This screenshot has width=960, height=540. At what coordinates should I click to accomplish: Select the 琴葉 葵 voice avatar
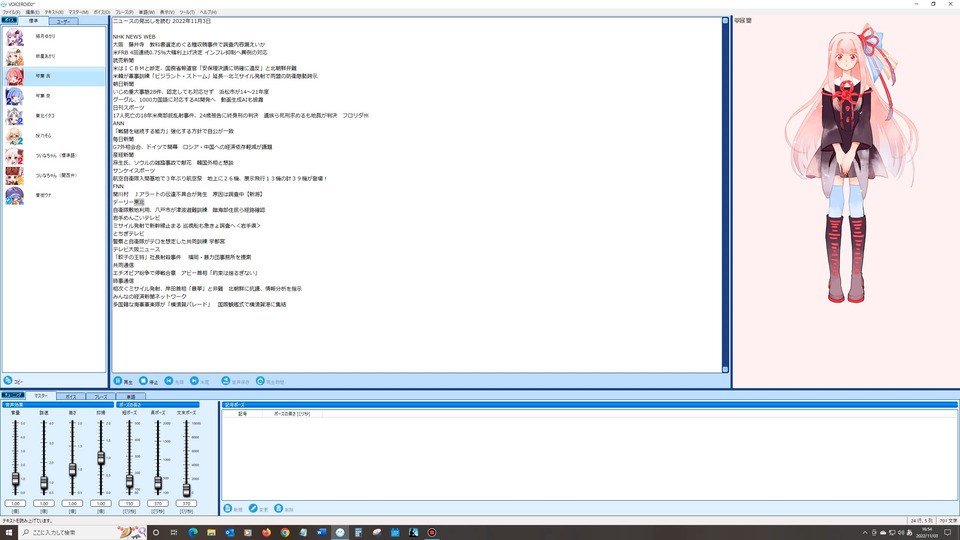pos(15,96)
